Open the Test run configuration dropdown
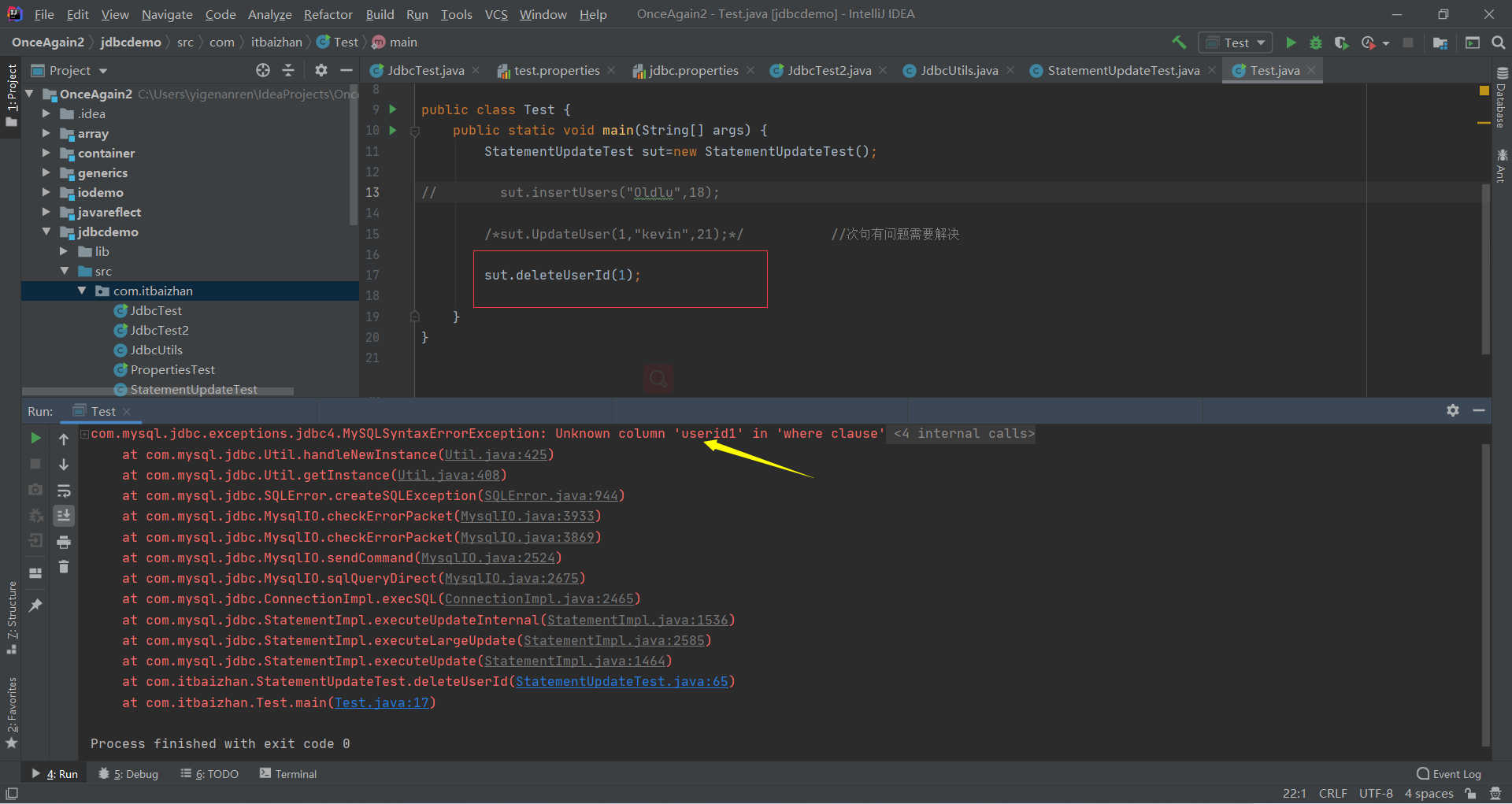1512x804 pixels. 1236,43
